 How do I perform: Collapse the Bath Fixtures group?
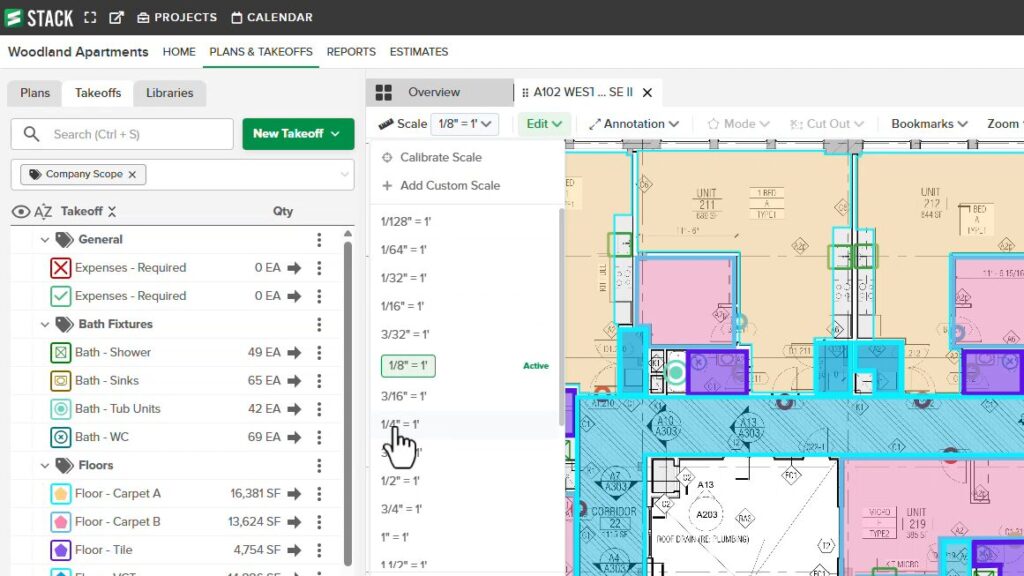pos(44,324)
